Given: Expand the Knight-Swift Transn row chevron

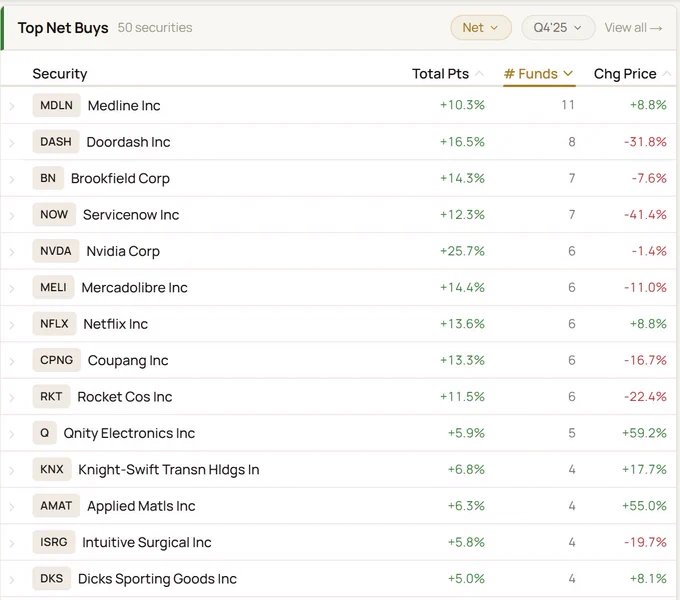Looking at the screenshot, I should pyautogui.click(x=12, y=470).
